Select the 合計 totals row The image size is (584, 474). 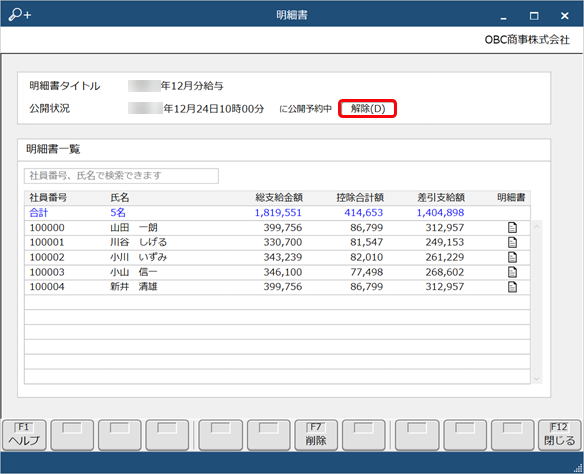coord(277,213)
